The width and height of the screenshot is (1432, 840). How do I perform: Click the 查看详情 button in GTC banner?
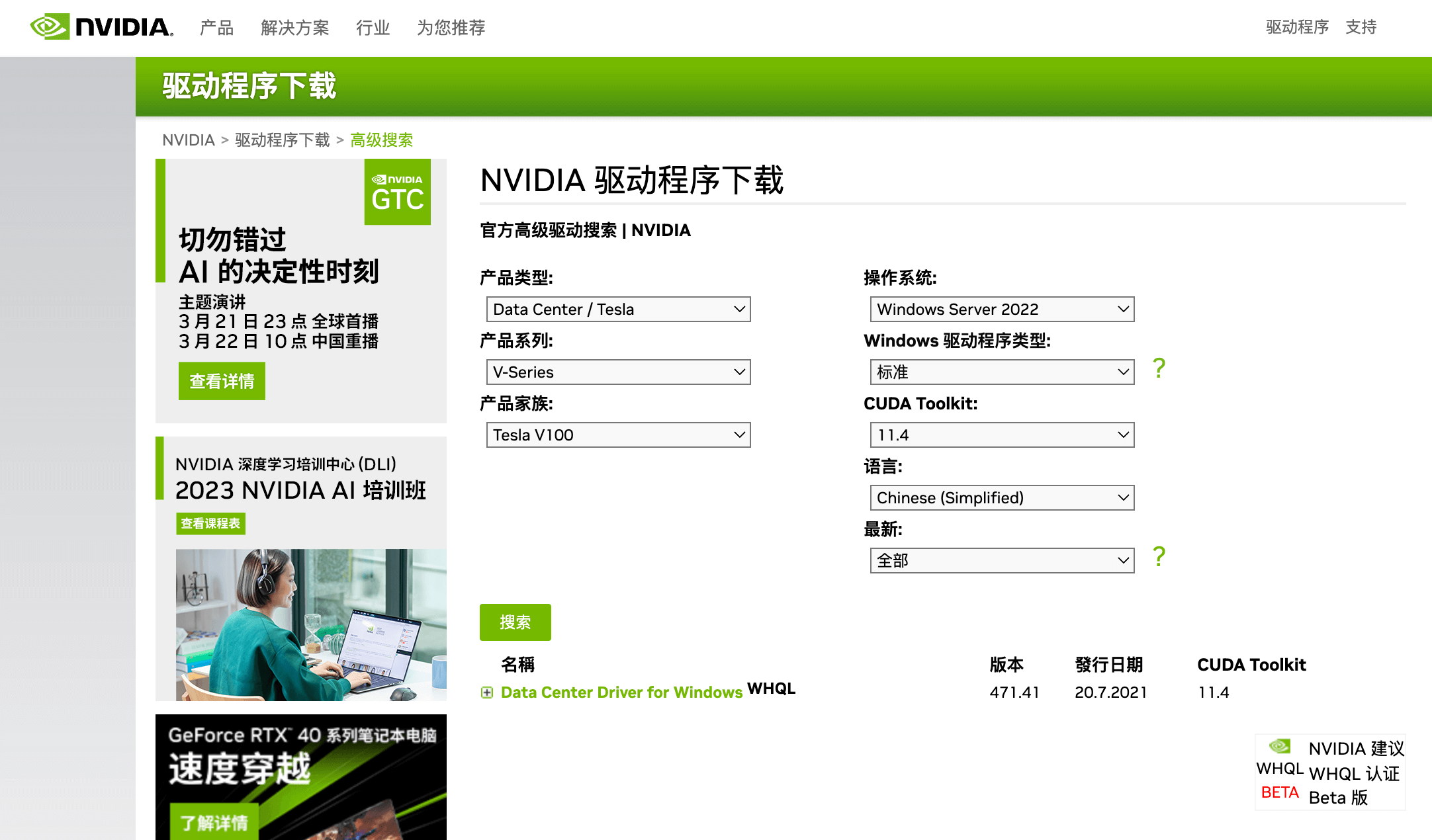(x=222, y=381)
